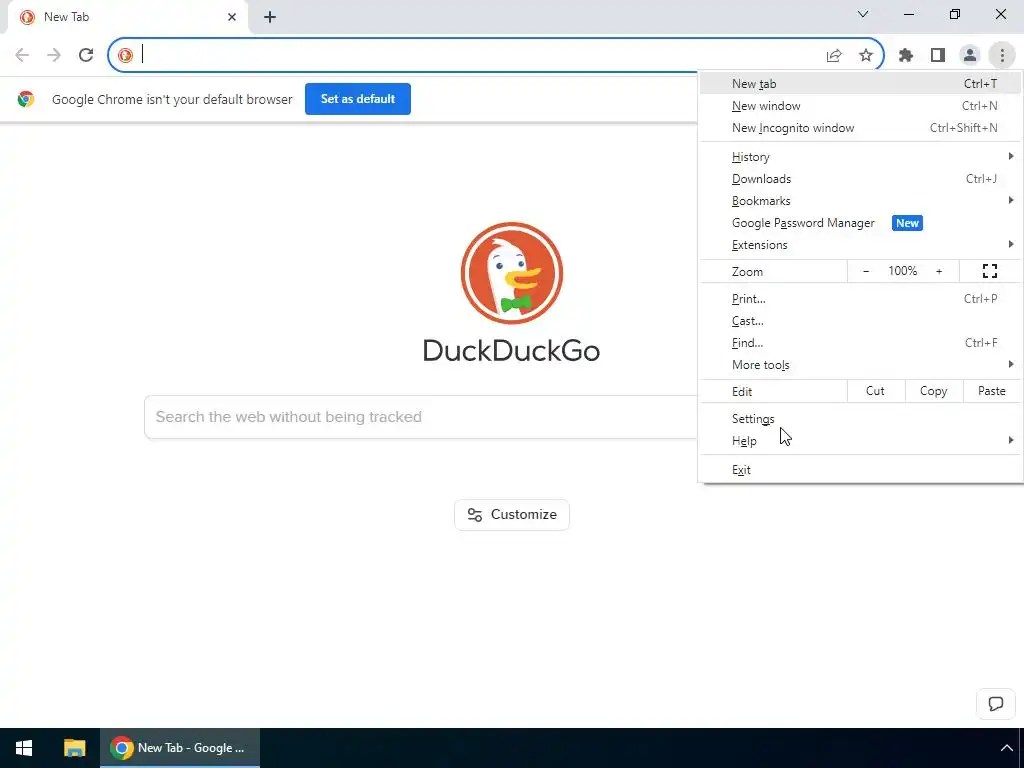Image resolution: width=1024 pixels, height=768 pixels.
Task: Expand the More tools submenu
Action: [860, 365]
